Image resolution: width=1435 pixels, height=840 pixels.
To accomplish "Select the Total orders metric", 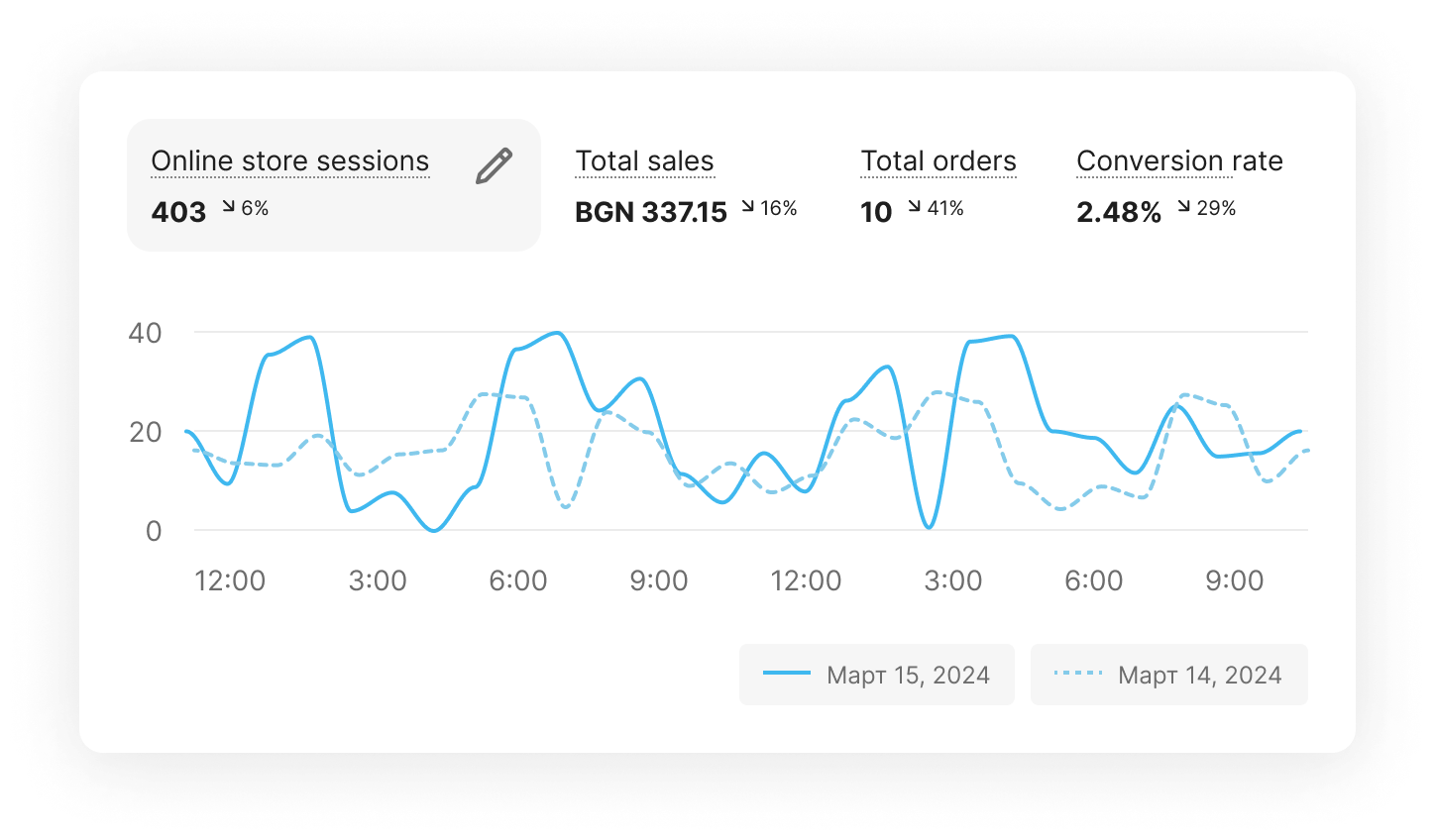I will tap(938, 161).
